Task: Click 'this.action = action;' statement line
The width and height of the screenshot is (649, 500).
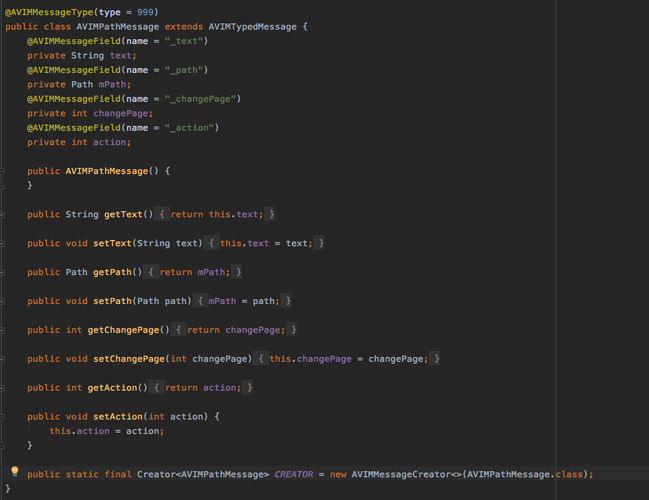Action: pyautogui.click(x=107, y=431)
